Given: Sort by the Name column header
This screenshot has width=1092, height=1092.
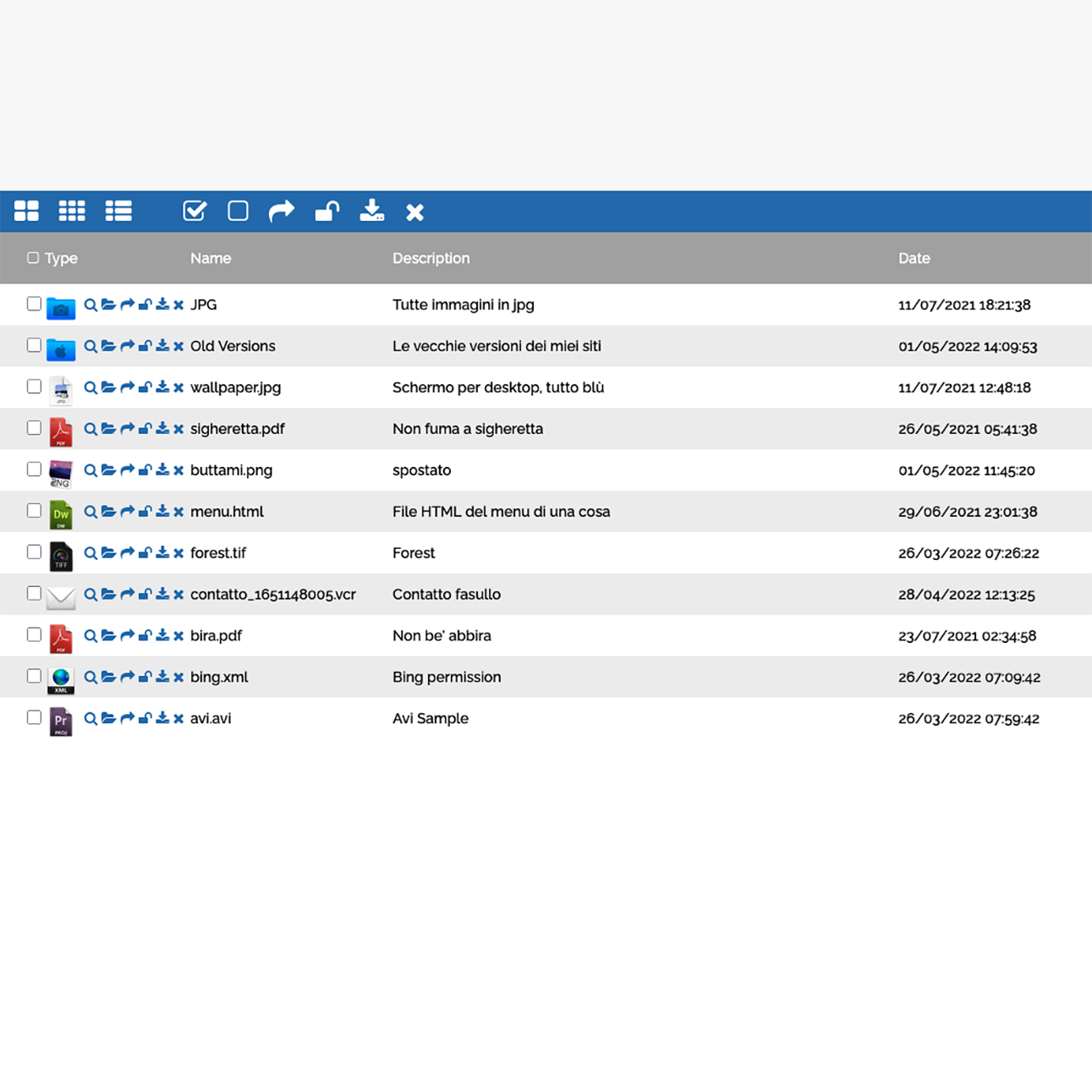Looking at the screenshot, I should coord(211,258).
